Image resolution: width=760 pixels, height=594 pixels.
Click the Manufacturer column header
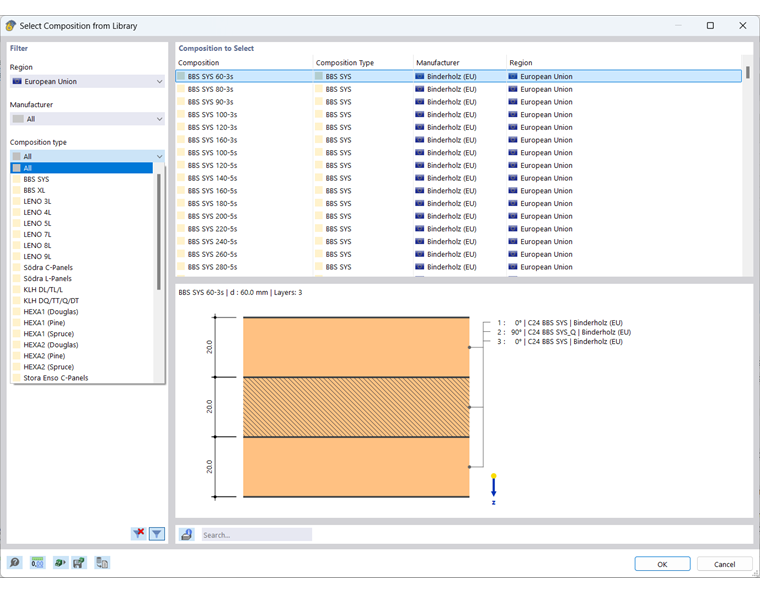click(x=459, y=63)
